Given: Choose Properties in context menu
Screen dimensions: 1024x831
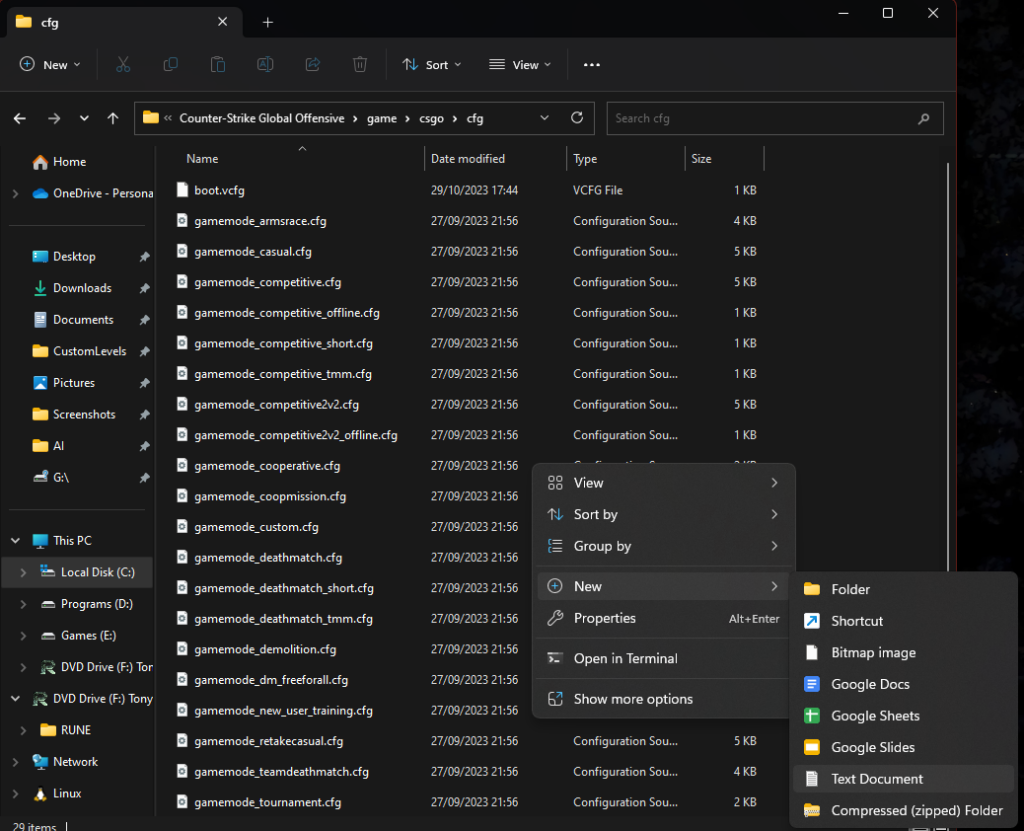Looking at the screenshot, I should pyautogui.click(x=664, y=618).
